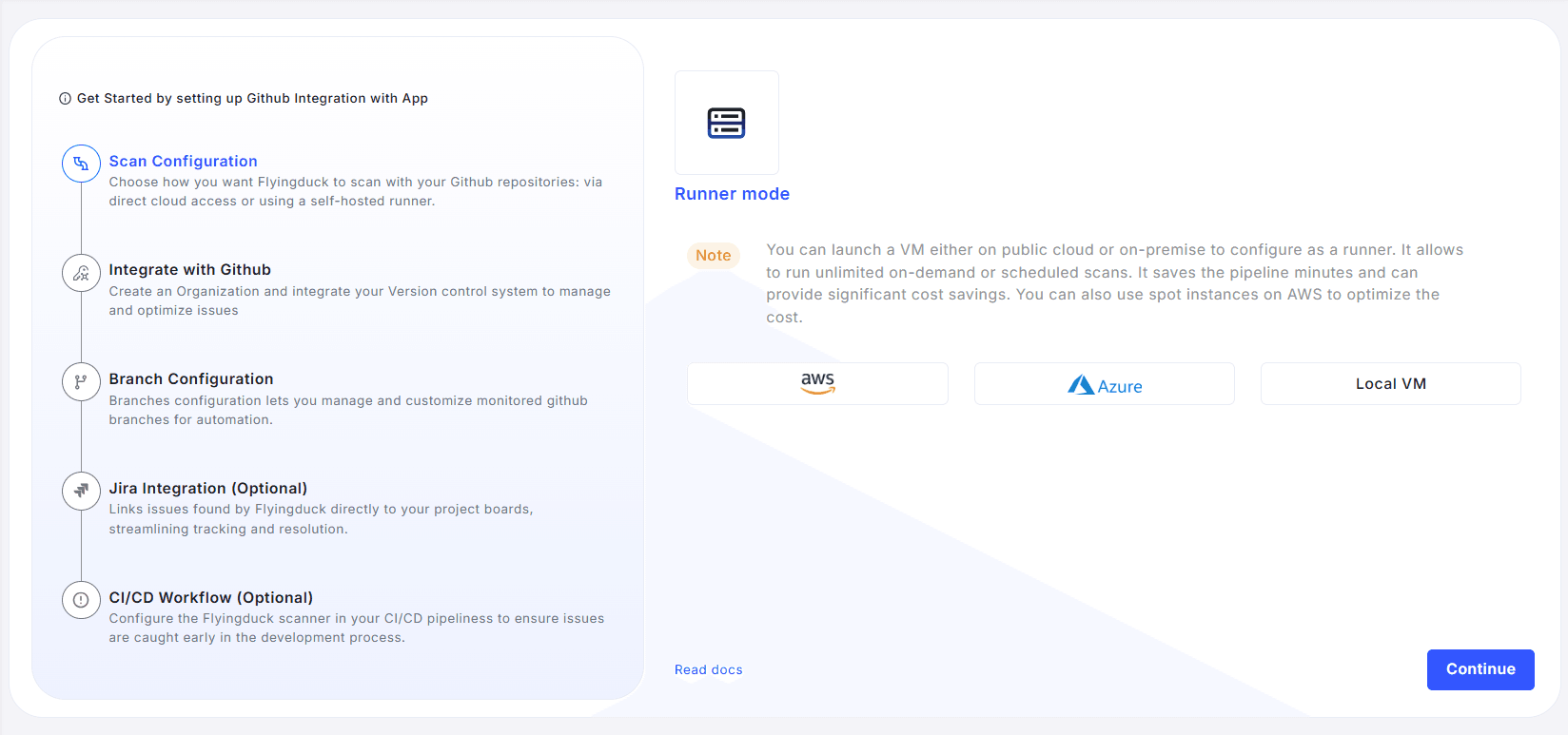Click the orange Note badge
Viewport: 1568px width, 735px height.
click(x=713, y=255)
